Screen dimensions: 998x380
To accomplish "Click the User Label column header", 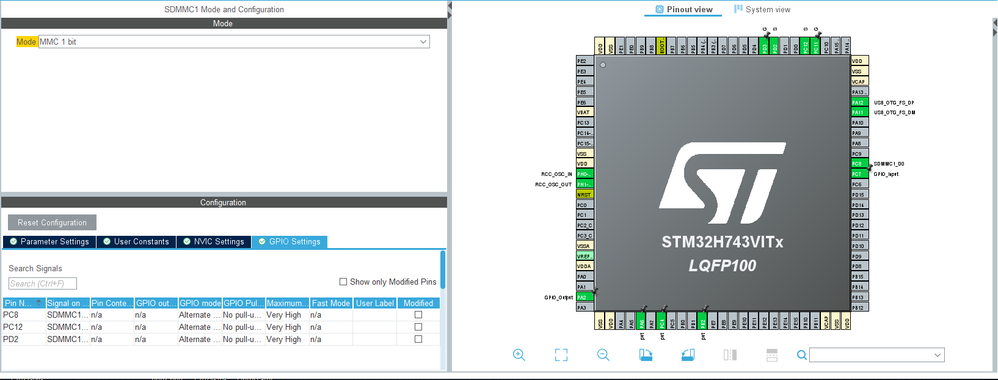I will [375, 303].
